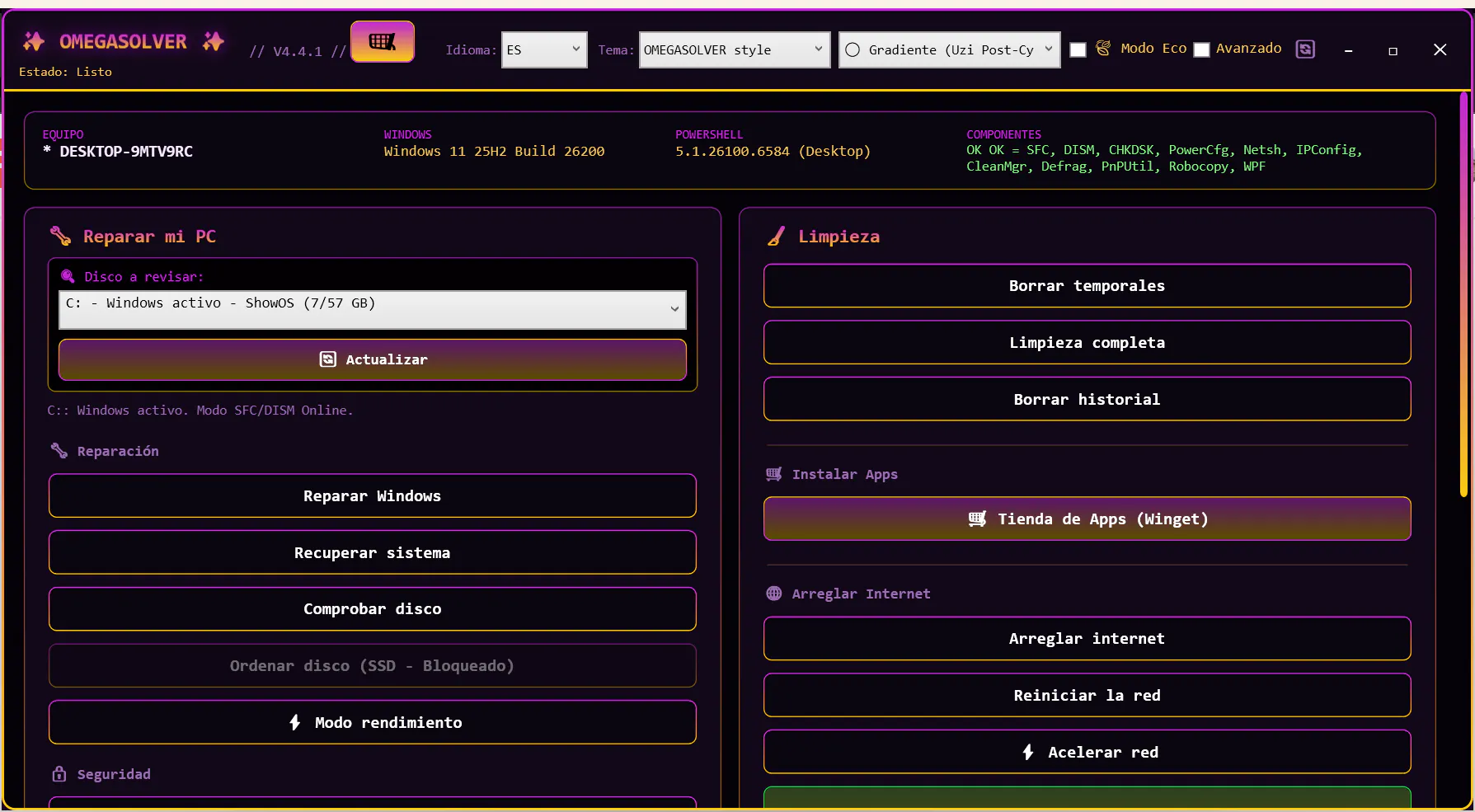The height and width of the screenshot is (812, 1475).
Task: Enable the Modo Eco checkbox
Action: pyautogui.click(x=1078, y=49)
